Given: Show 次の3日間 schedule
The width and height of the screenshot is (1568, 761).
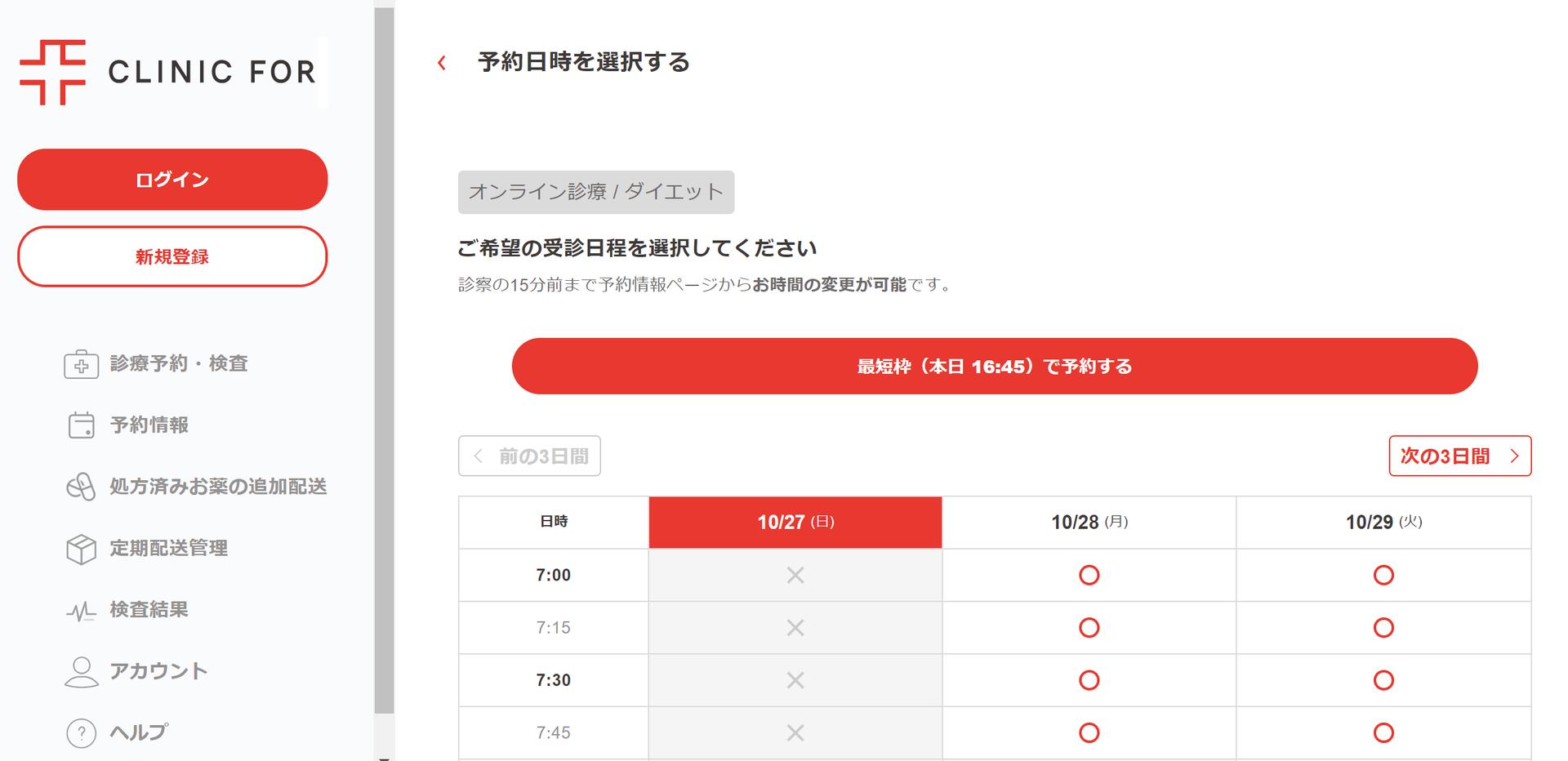Looking at the screenshot, I should (1459, 456).
